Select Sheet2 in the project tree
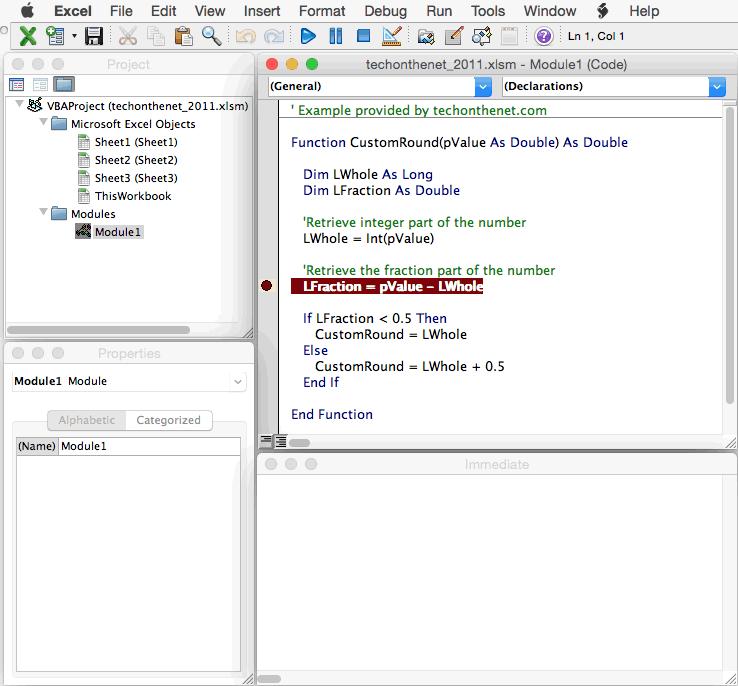This screenshot has height=686, width=738. (135, 160)
